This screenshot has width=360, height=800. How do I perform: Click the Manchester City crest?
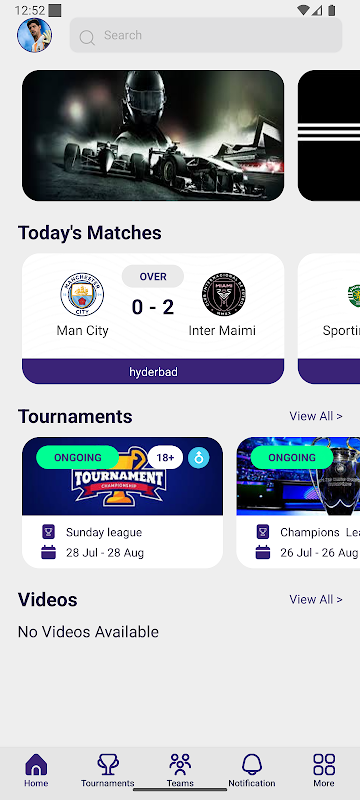pyautogui.click(x=82, y=294)
